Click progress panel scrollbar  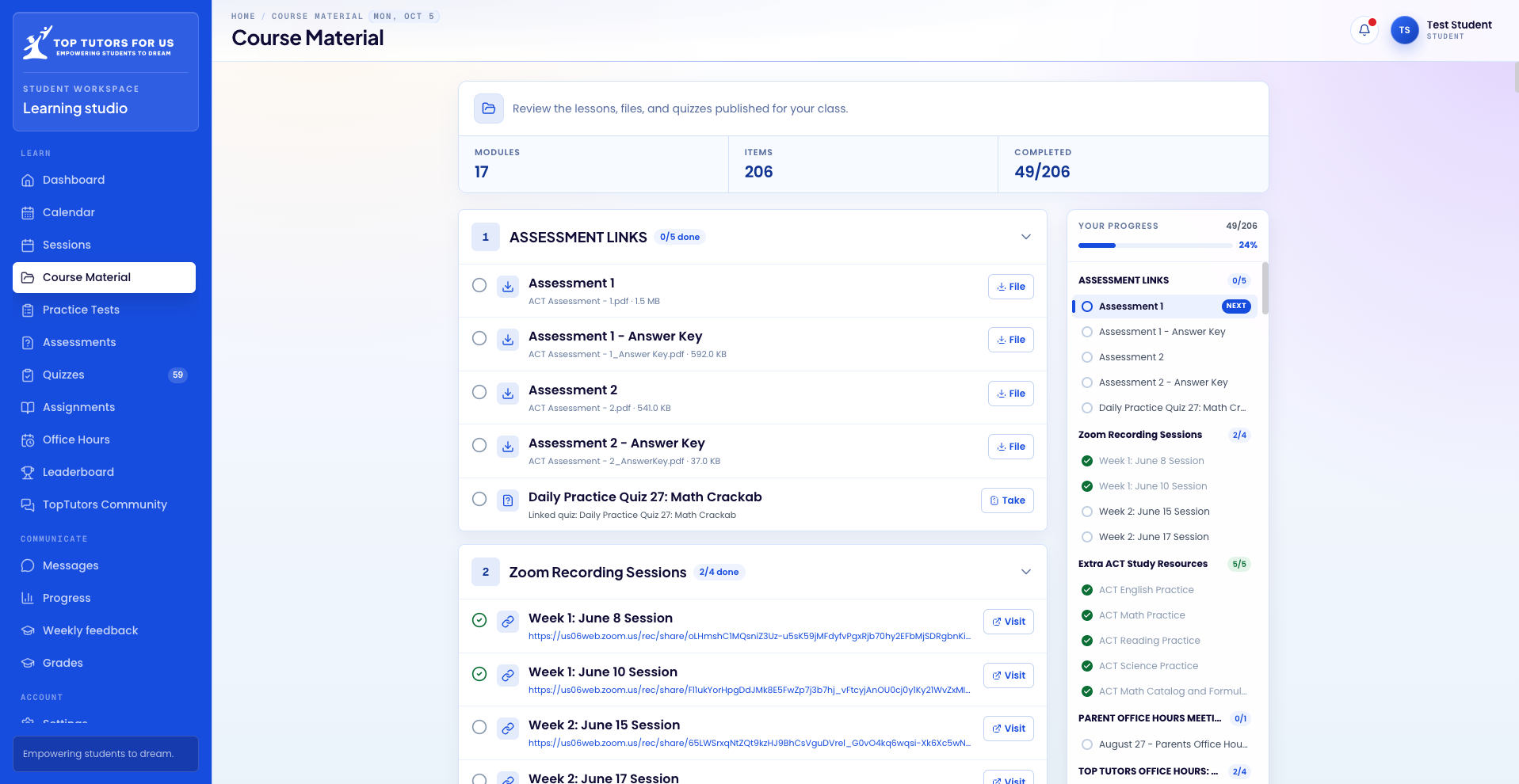click(1265, 288)
